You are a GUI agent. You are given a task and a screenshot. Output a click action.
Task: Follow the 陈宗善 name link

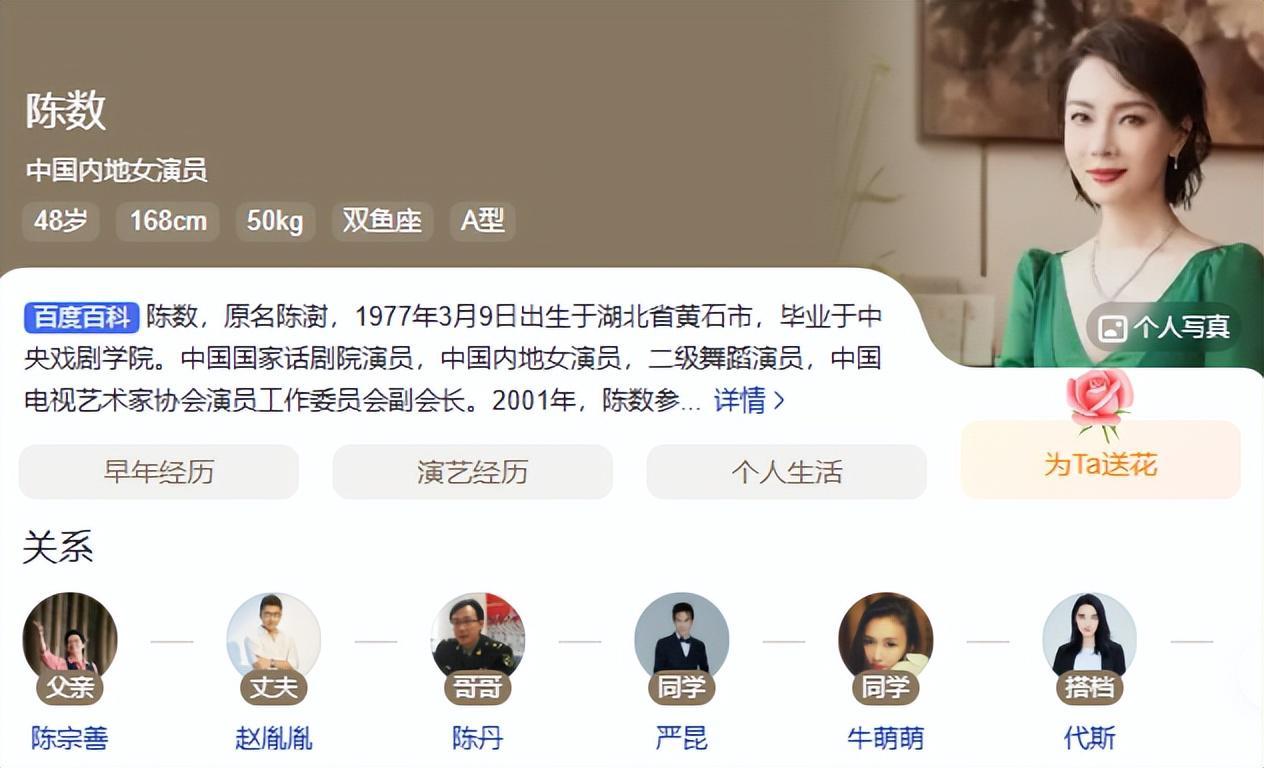(x=70, y=739)
